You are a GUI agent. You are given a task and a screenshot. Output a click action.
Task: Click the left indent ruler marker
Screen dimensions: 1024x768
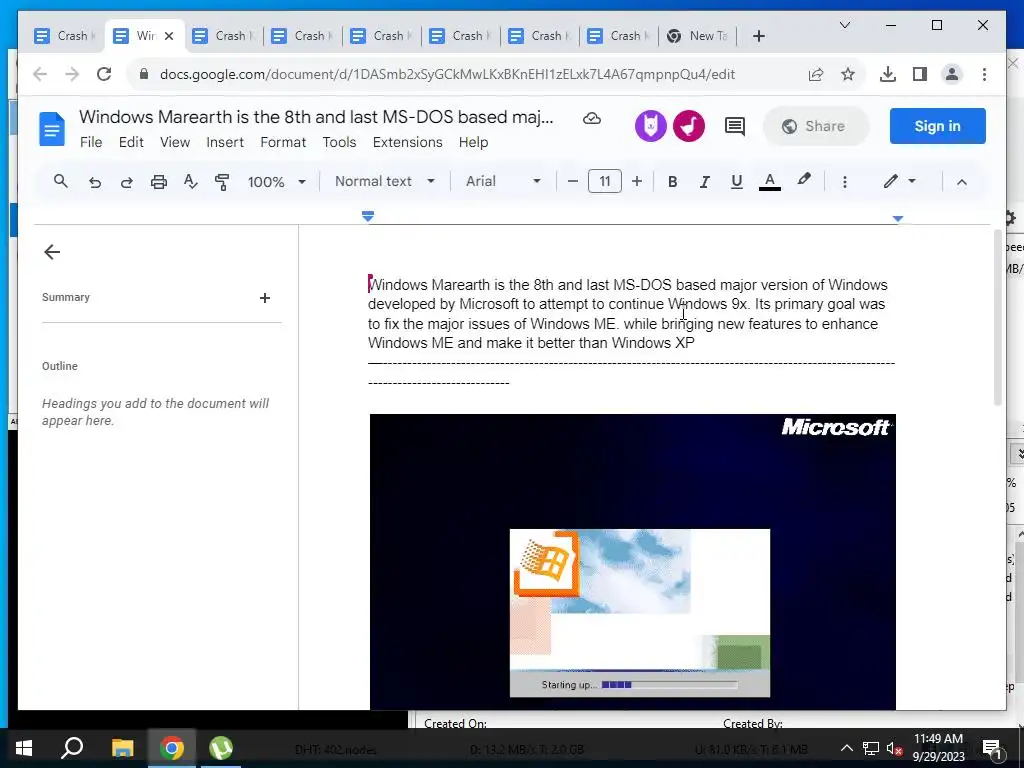point(368,216)
